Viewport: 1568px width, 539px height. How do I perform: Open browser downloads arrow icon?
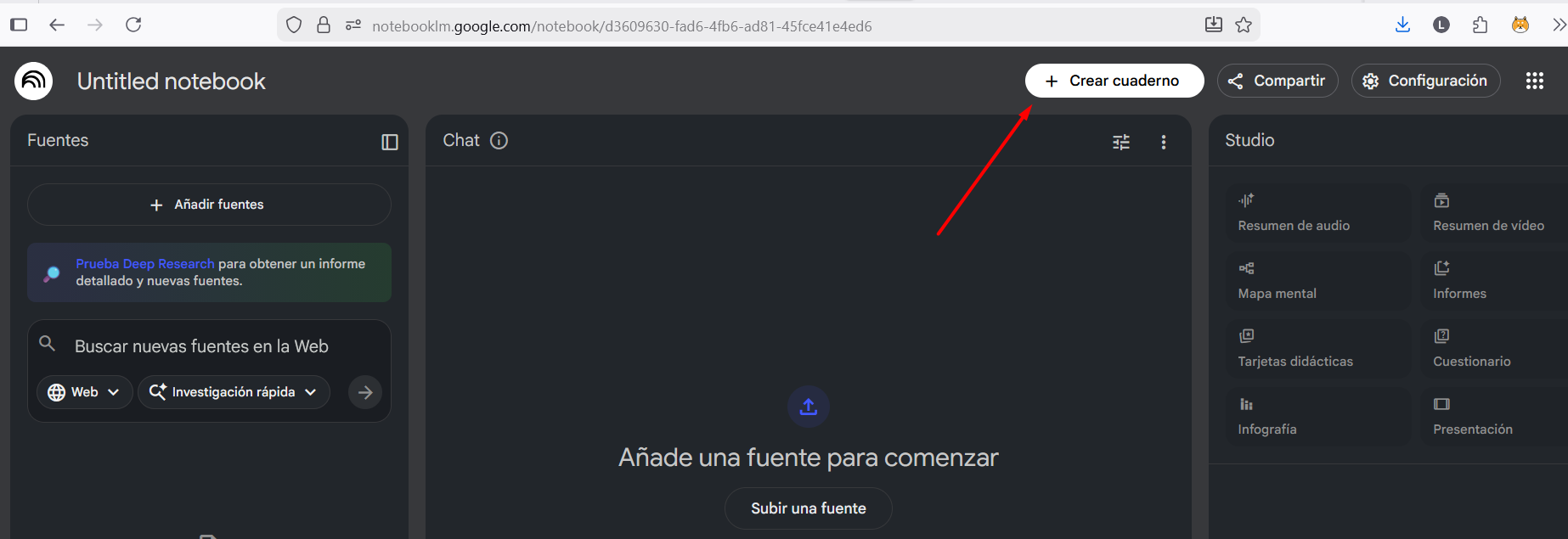[1402, 25]
